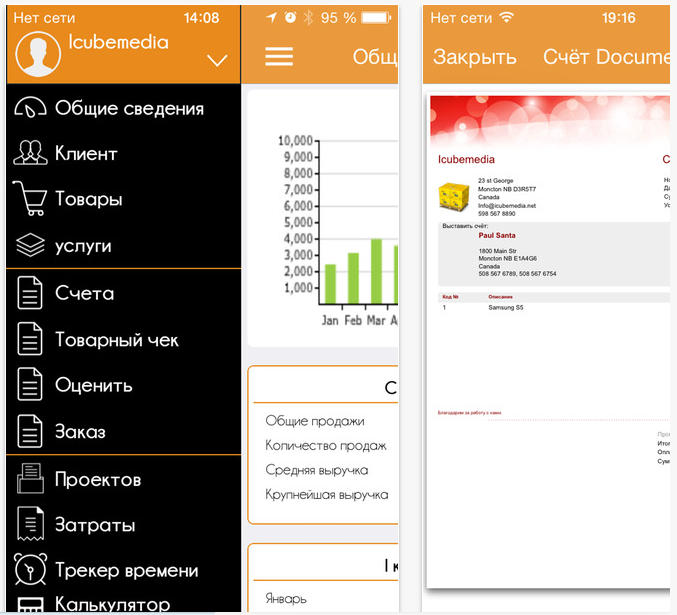Click the услуги layers icon
The width and height of the screenshot is (677, 615).
pyautogui.click(x=31, y=246)
